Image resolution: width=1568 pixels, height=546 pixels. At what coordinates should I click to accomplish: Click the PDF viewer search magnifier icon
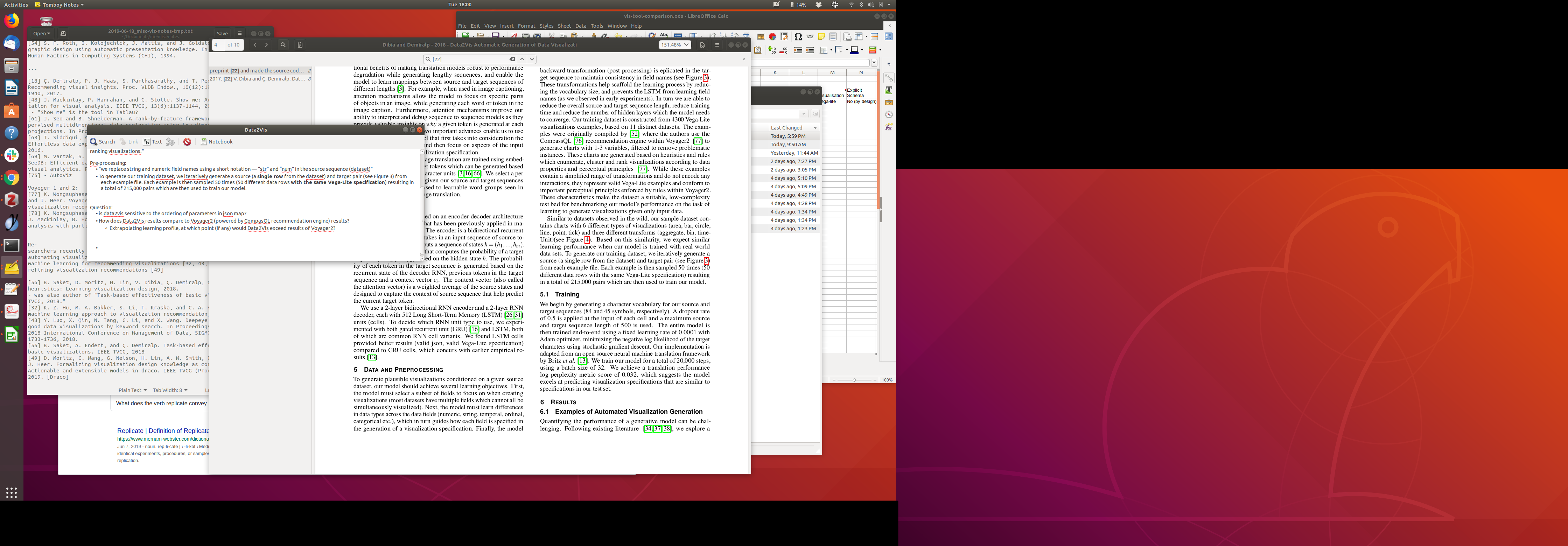click(283, 45)
